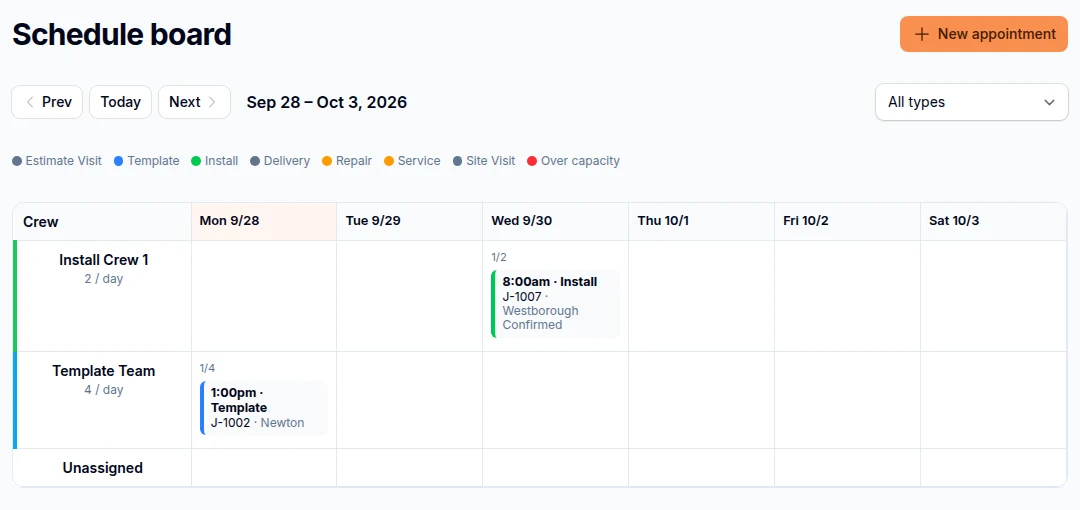Click the right chevron icon on Next
The height and width of the screenshot is (510, 1080).
point(212,102)
